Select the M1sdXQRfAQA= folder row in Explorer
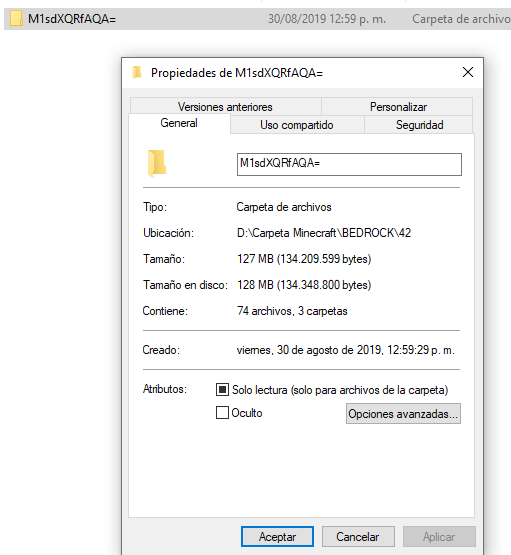Viewport: 511px width, 555px height. (257, 19)
